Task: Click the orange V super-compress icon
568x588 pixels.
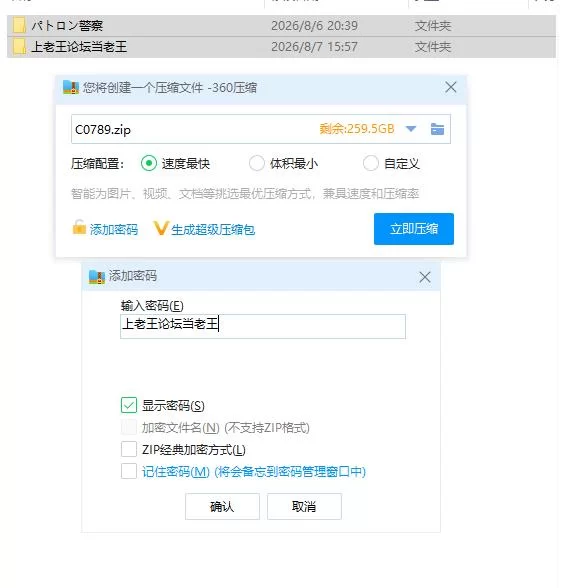Action: coord(161,228)
